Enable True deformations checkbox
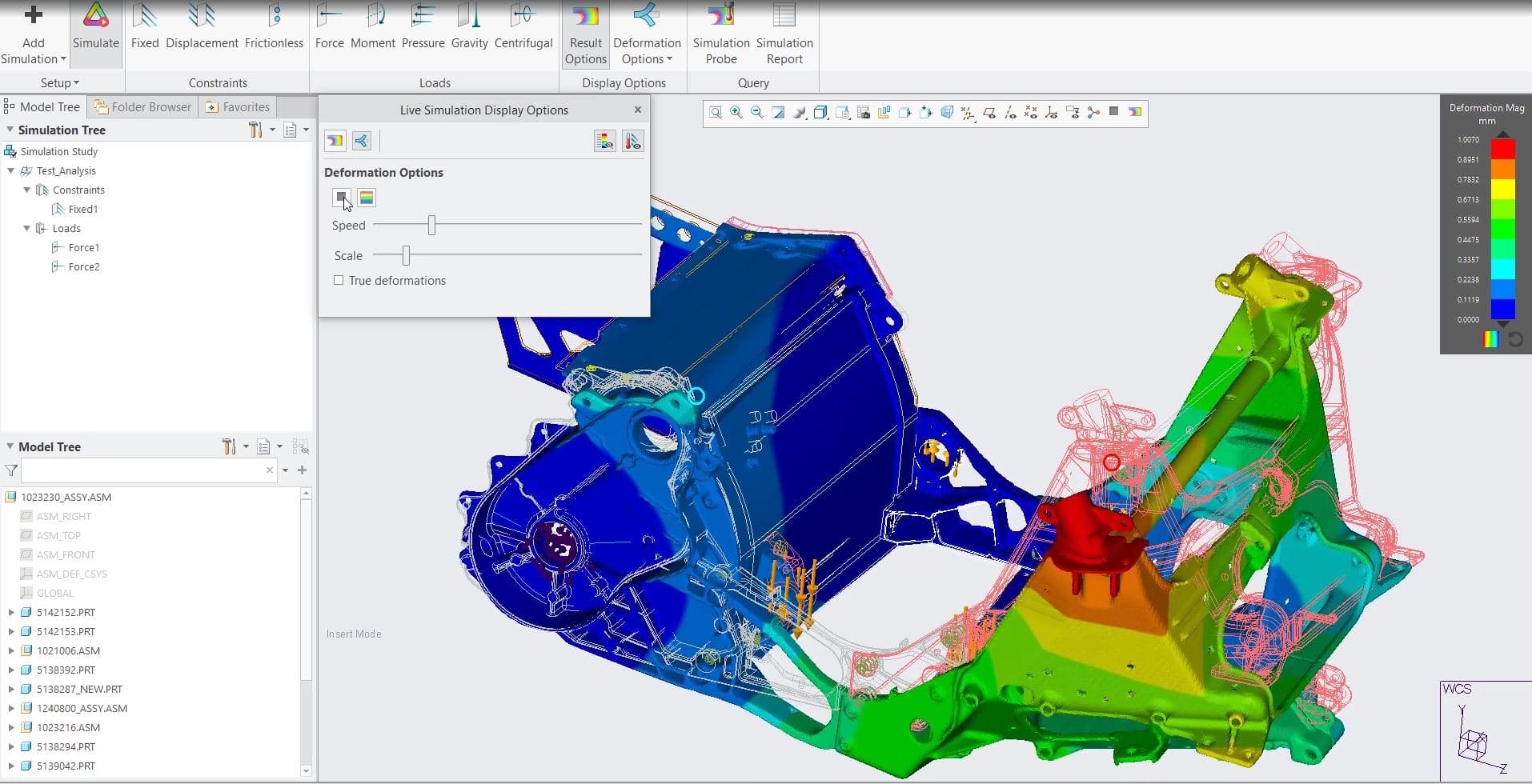Screen dimensions: 1532x784 point(339,281)
